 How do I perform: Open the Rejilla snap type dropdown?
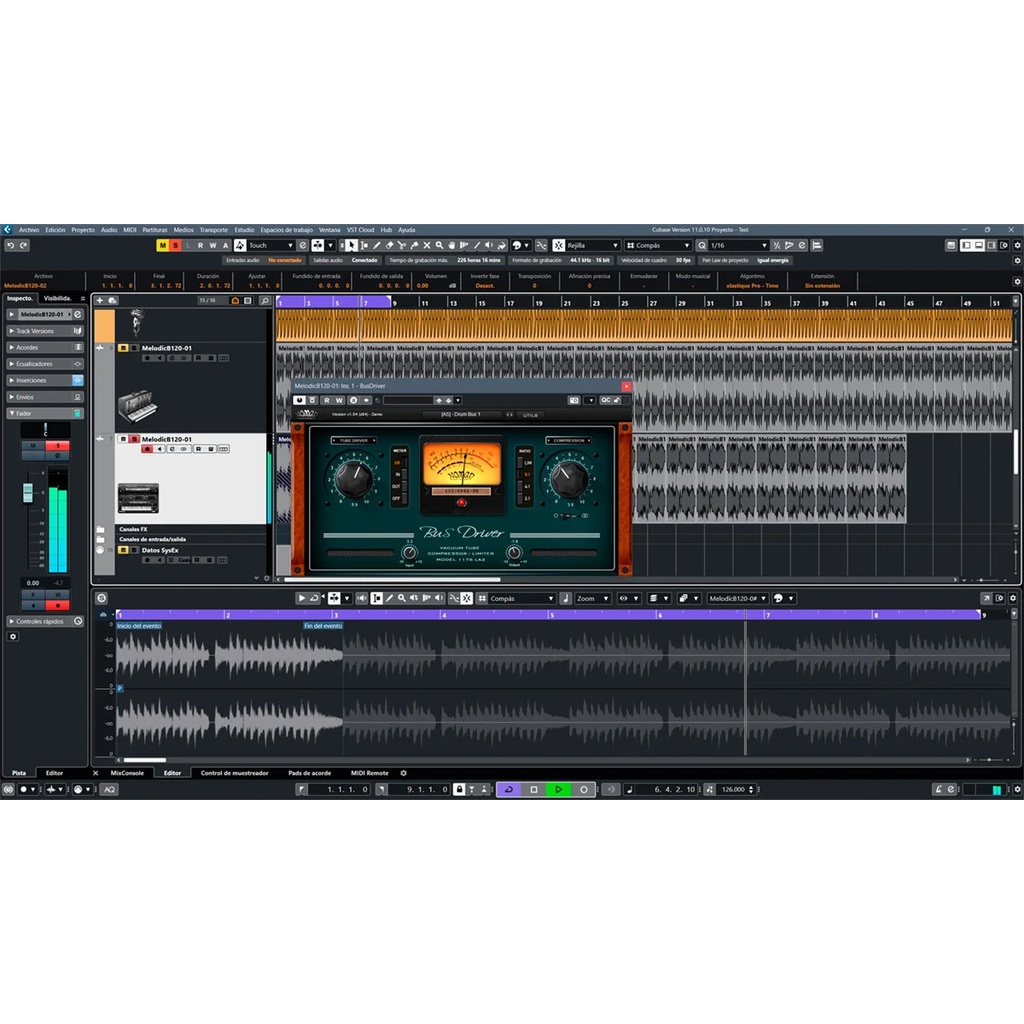(592, 246)
